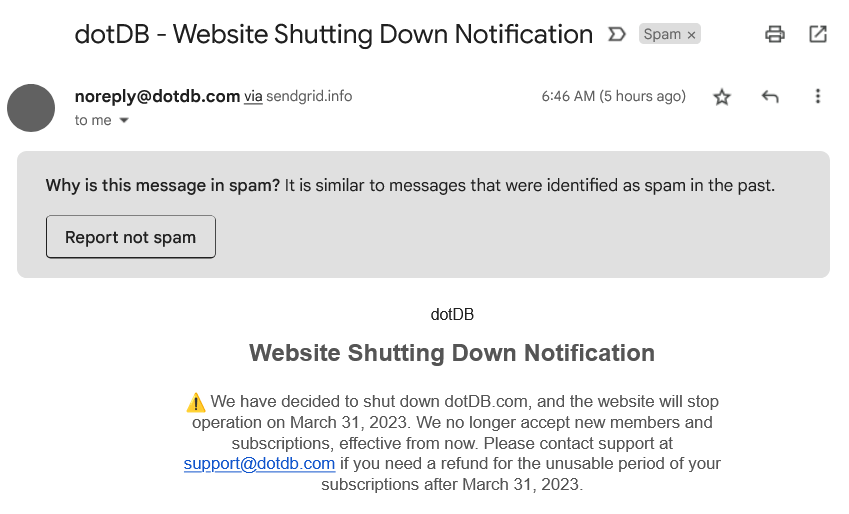Toggle the importance marker beside the subject
The height and width of the screenshot is (514, 849).
point(617,35)
